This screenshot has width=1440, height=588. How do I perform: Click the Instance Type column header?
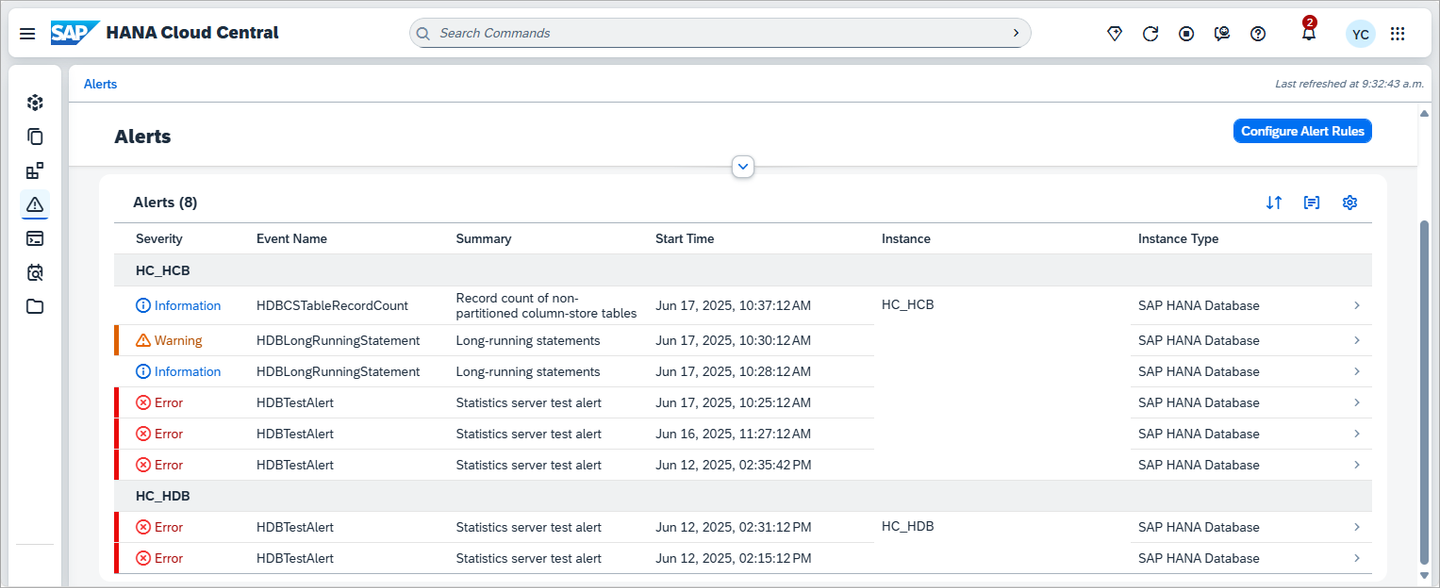(1178, 239)
